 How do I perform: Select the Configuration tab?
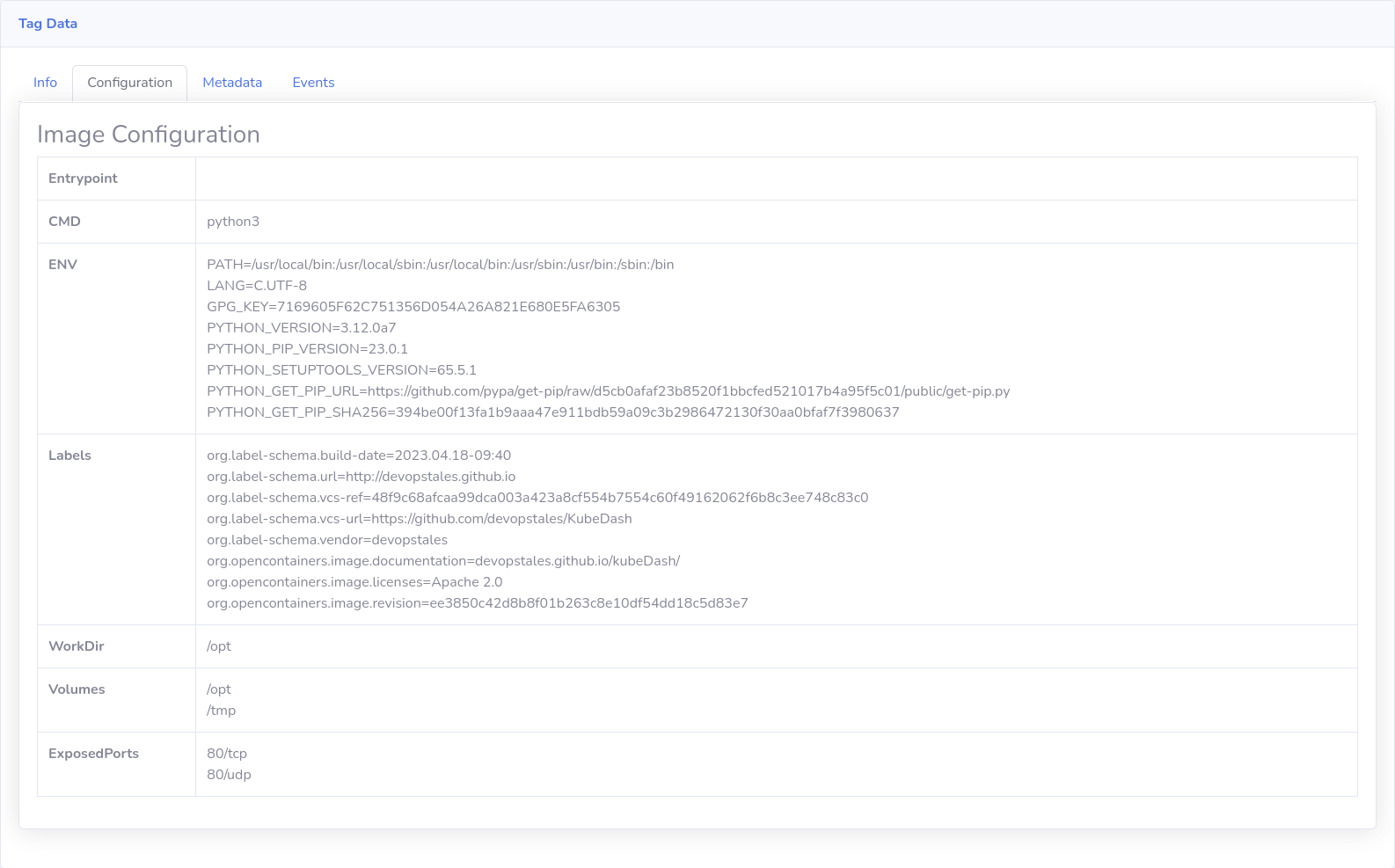[x=129, y=83]
